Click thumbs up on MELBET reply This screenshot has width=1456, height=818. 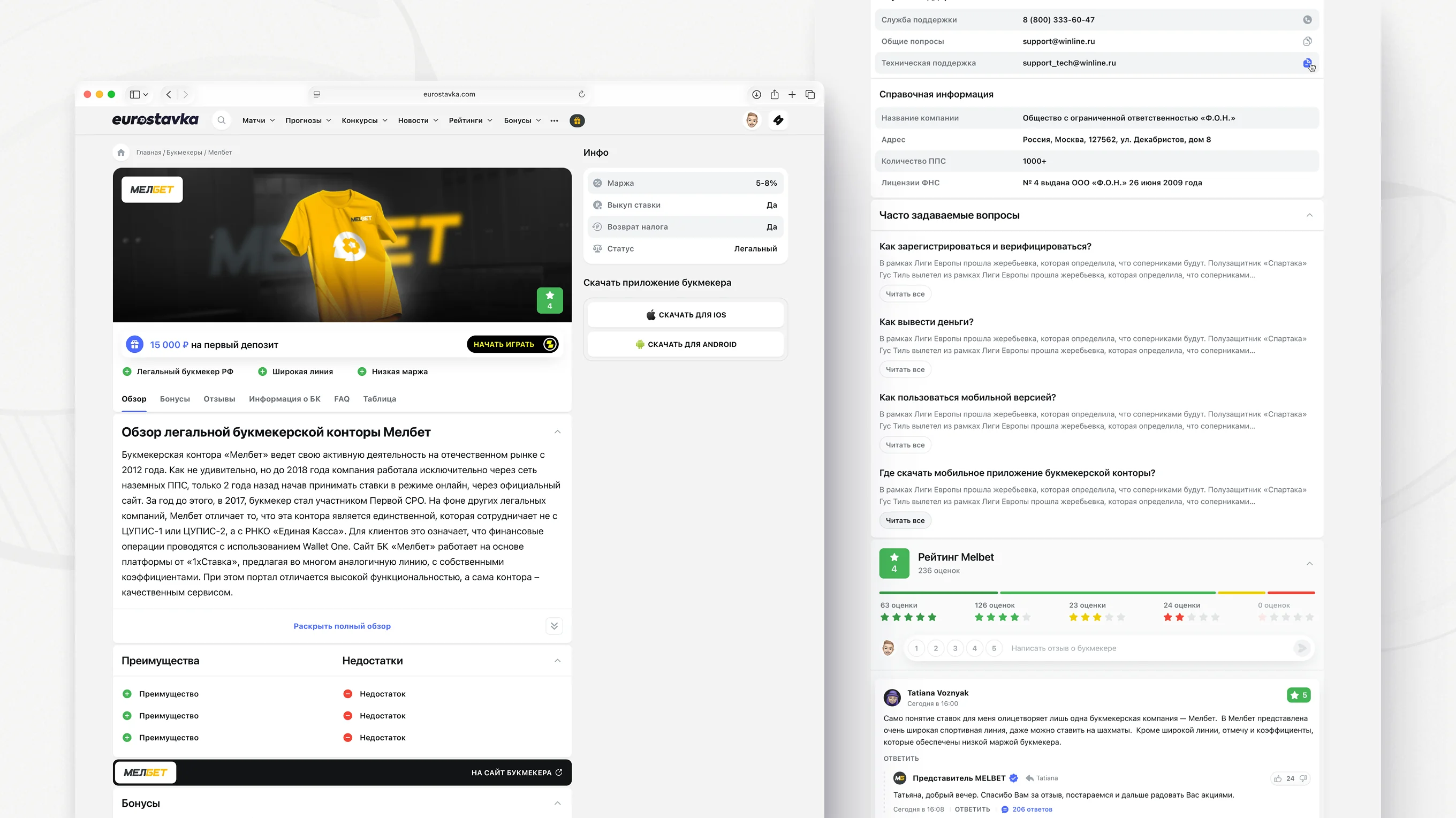[1277, 778]
